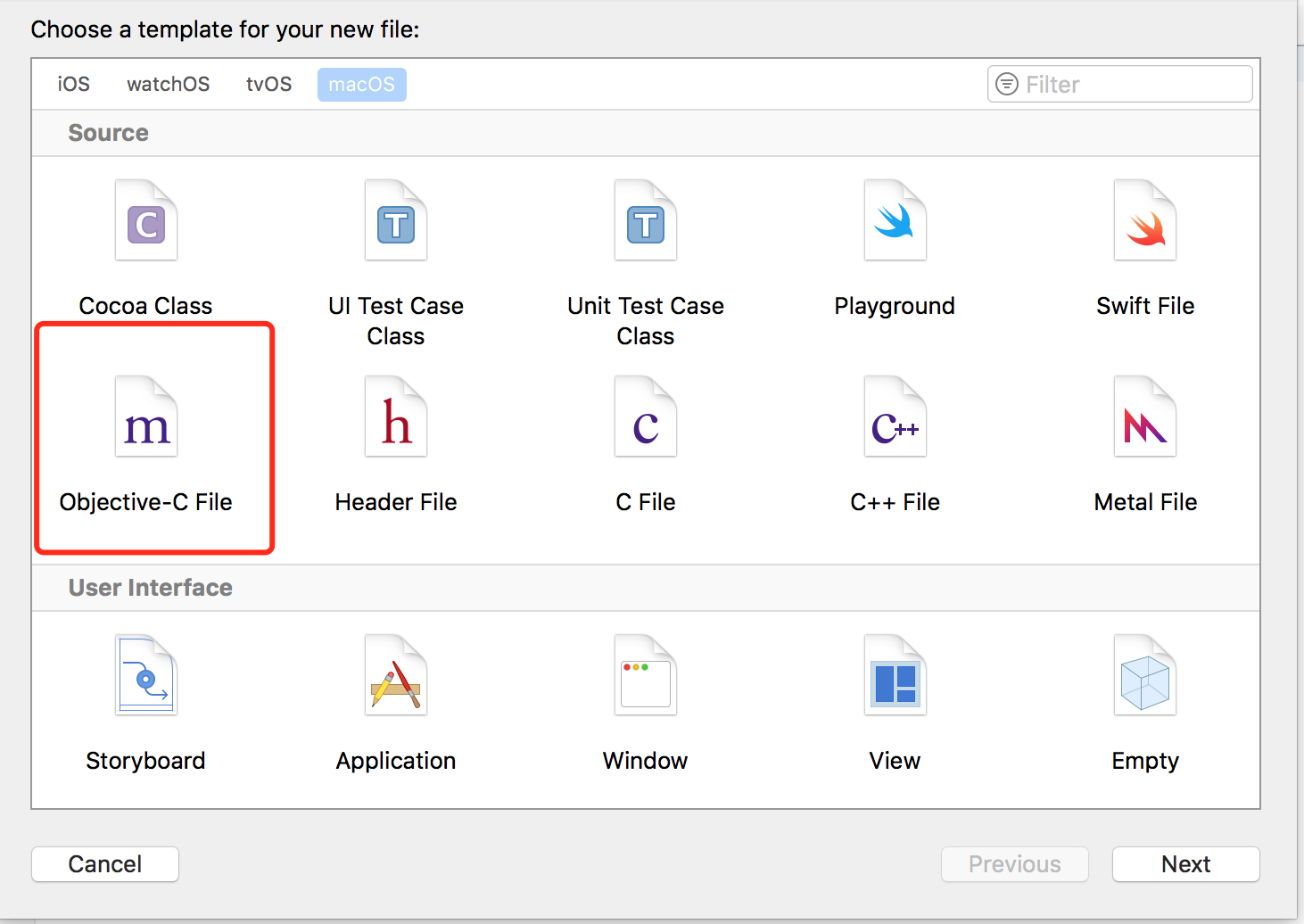Click the "Empty" label

[1145, 761]
